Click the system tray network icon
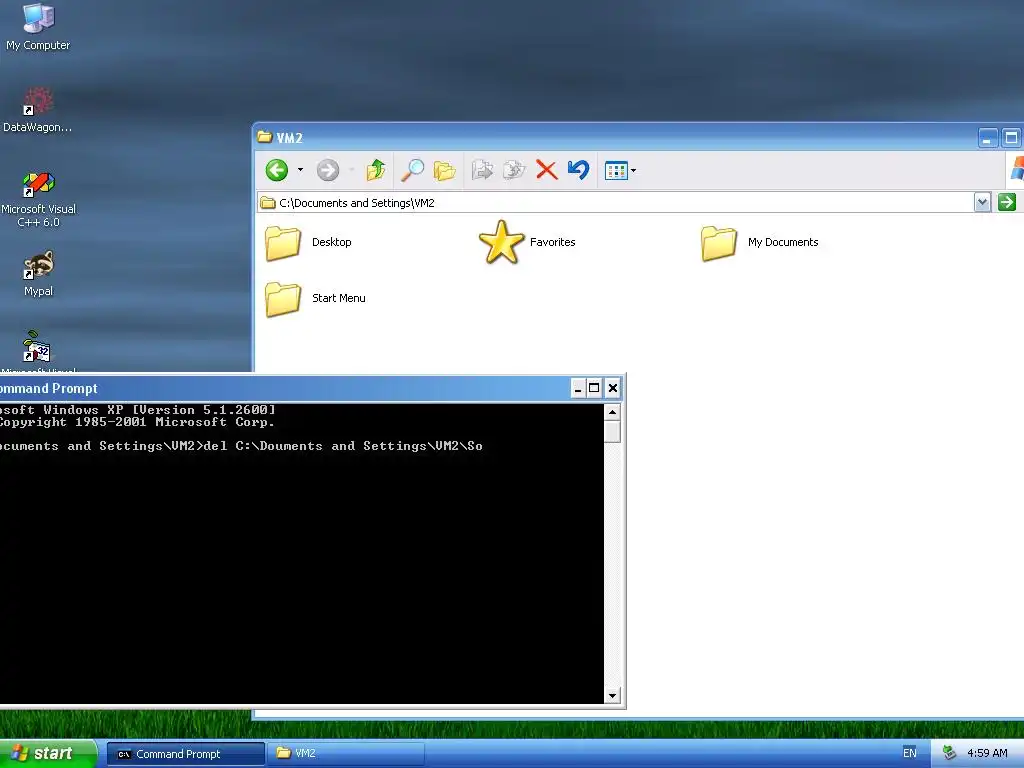This screenshot has height=768, width=1024. 949,754
